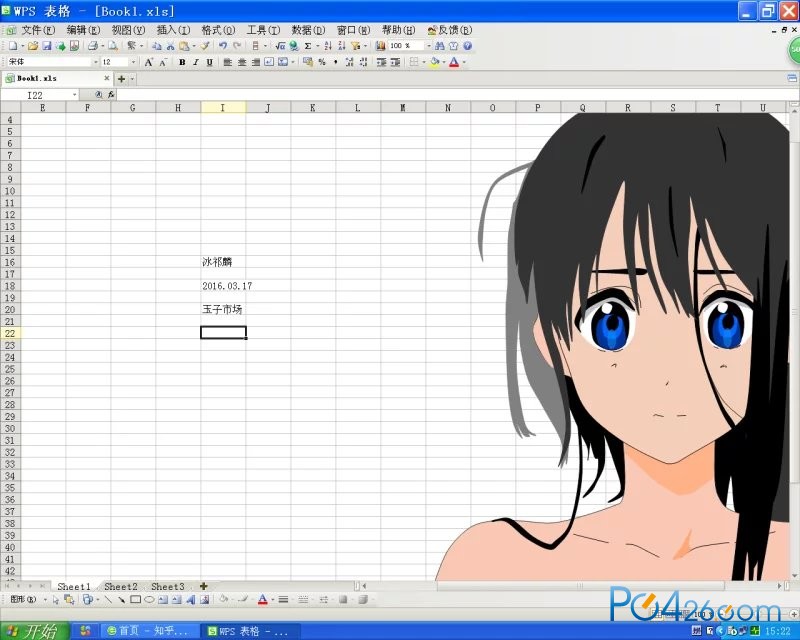Click the 开始 Start button

click(35, 631)
